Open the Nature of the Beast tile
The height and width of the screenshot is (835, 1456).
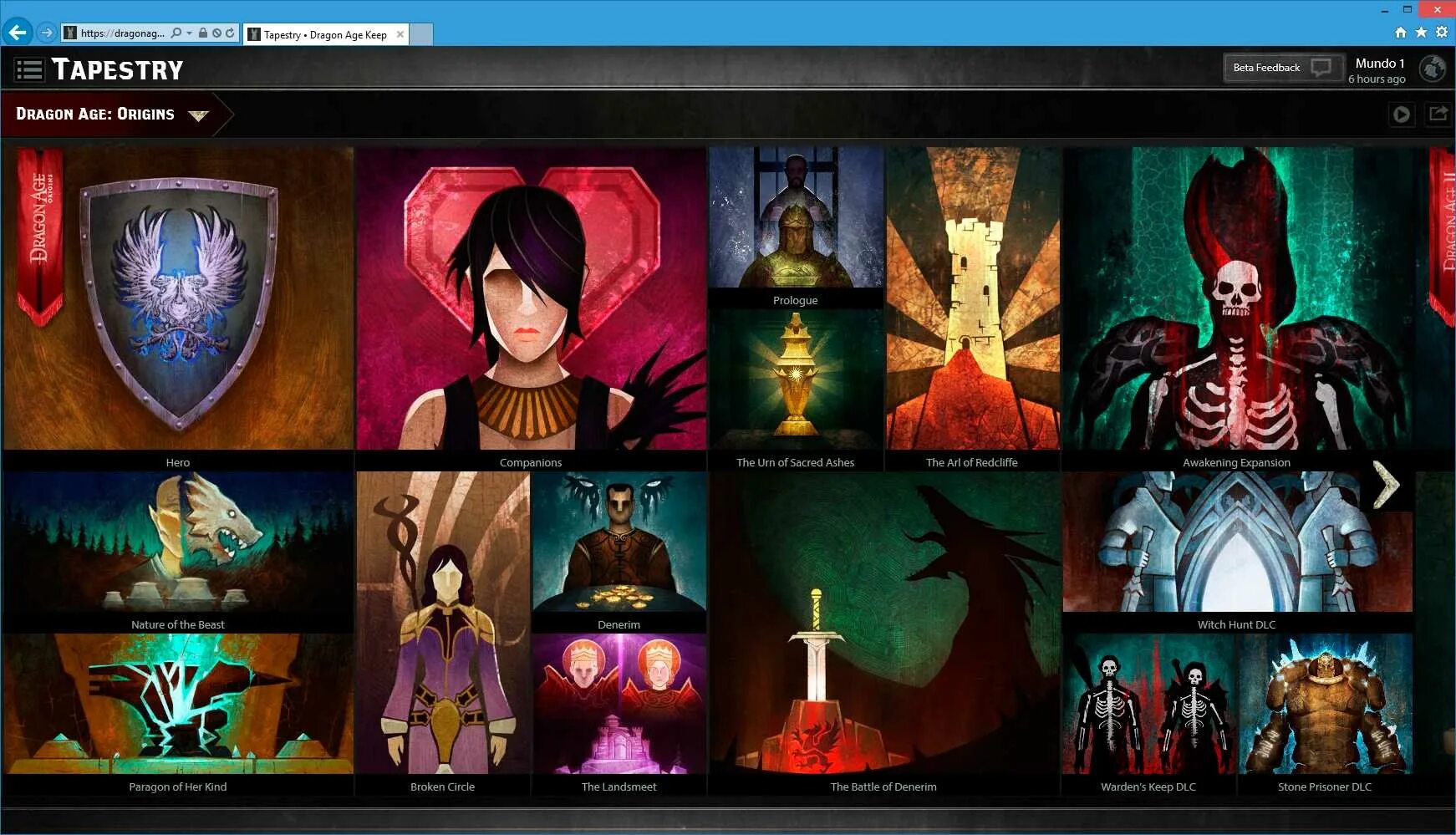tap(178, 552)
